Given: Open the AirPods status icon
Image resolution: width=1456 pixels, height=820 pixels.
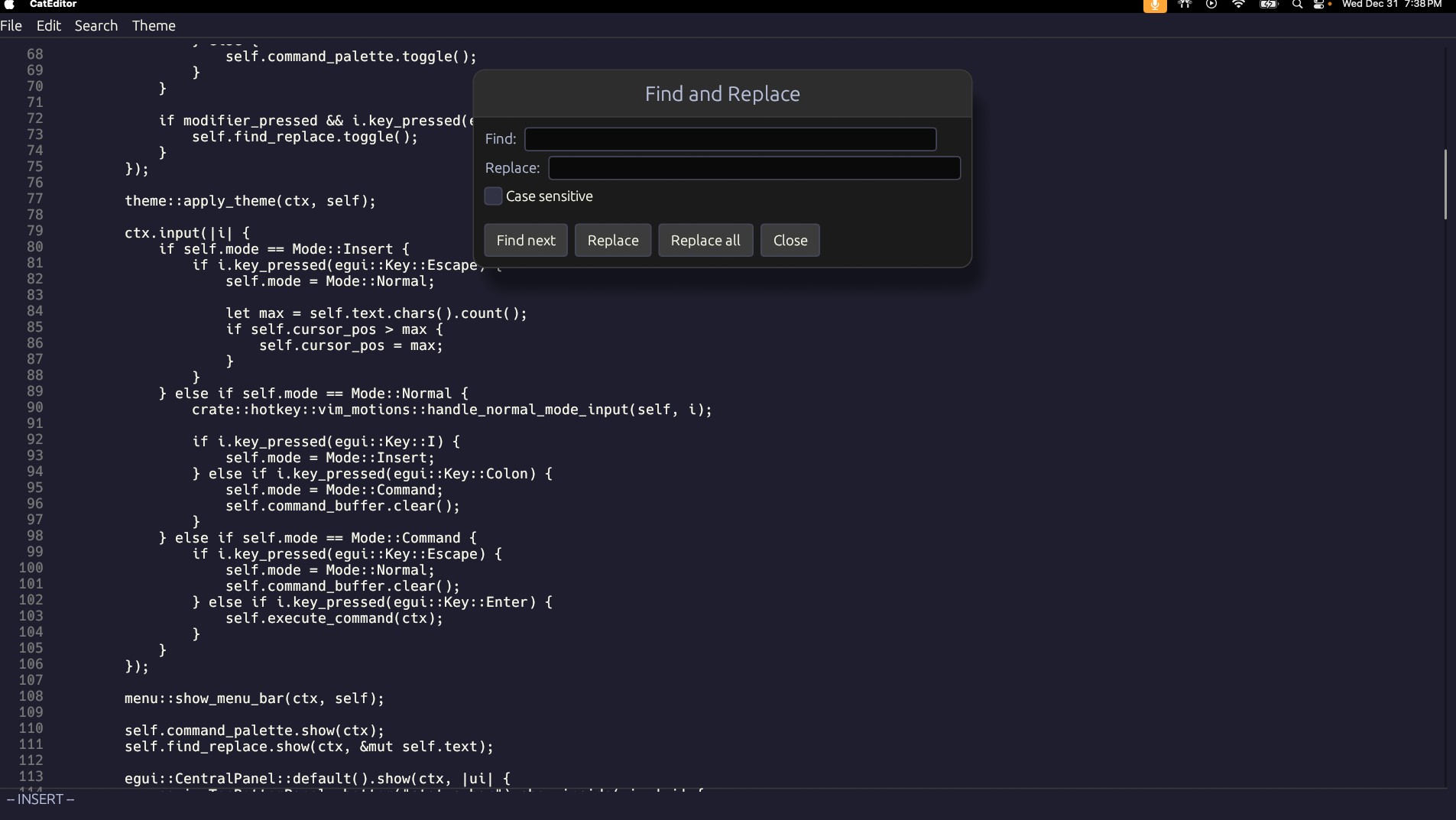Looking at the screenshot, I should point(1185,5).
